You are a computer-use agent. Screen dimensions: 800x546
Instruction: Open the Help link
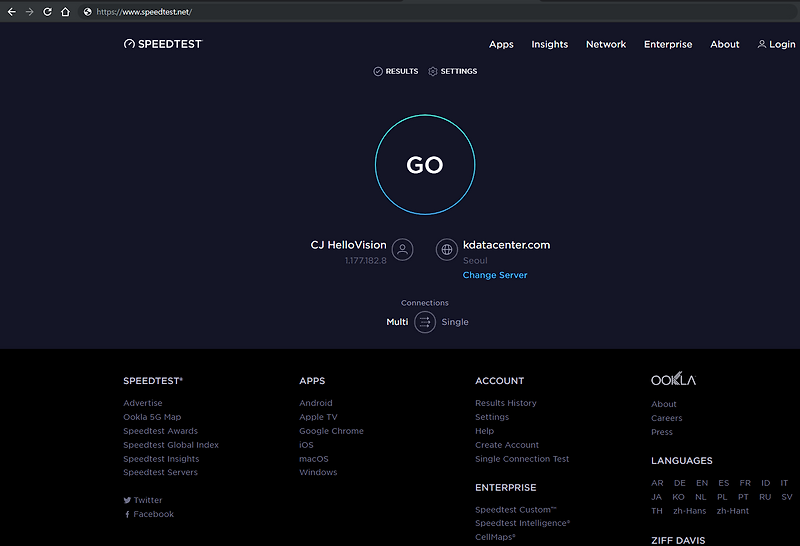click(x=485, y=431)
